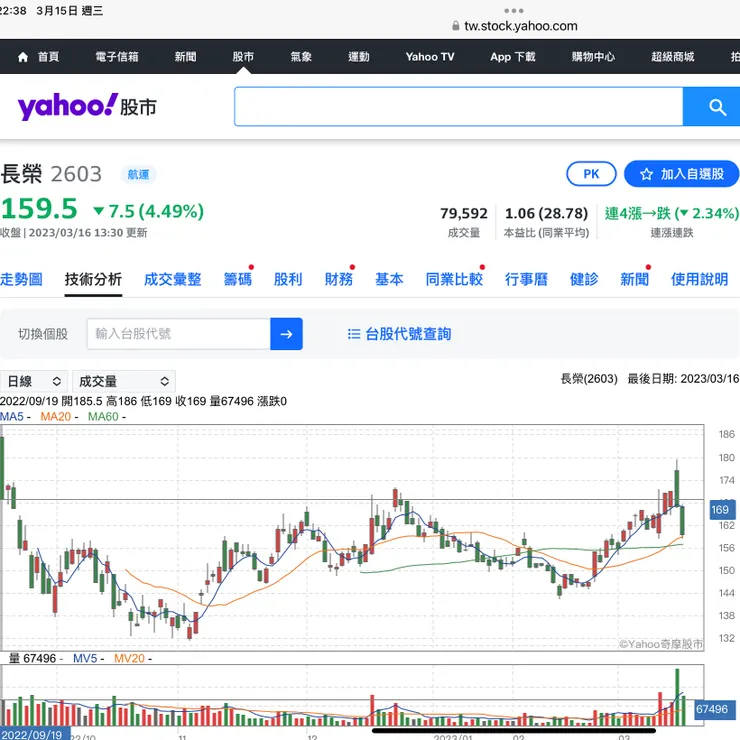
Task: Click the 169 price marker on chart axis
Action: [722, 510]
